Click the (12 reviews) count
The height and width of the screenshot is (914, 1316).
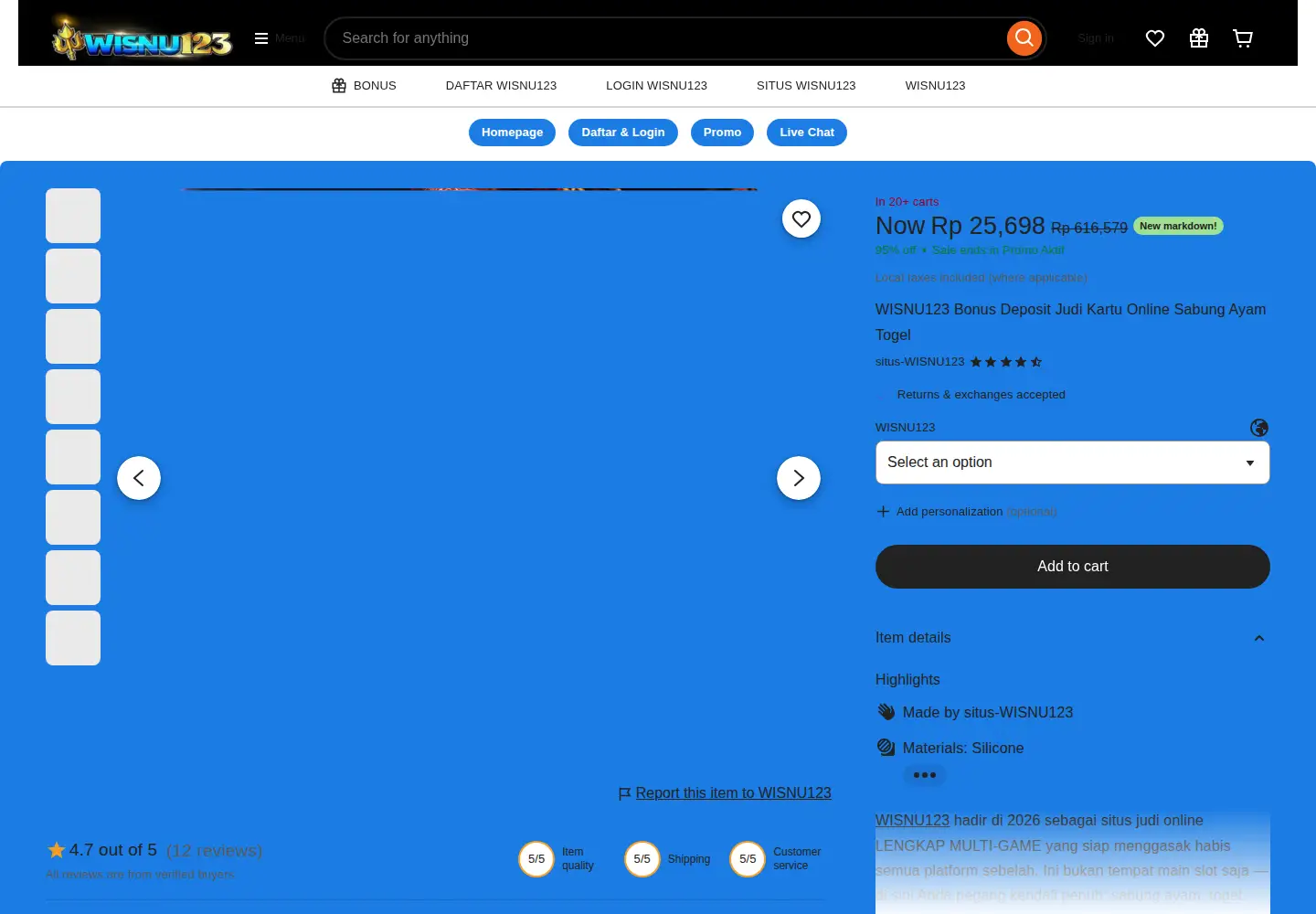tap(214, 851)
